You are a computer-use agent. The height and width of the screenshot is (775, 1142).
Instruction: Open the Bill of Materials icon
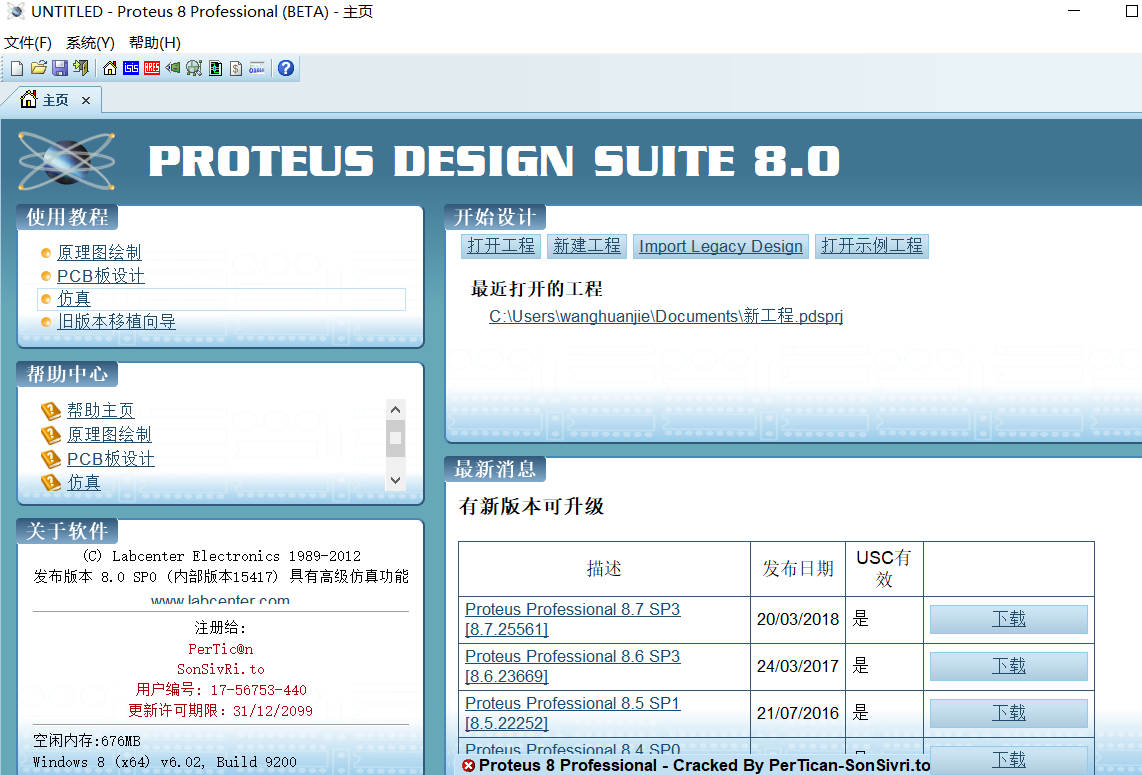coord(236,68)
